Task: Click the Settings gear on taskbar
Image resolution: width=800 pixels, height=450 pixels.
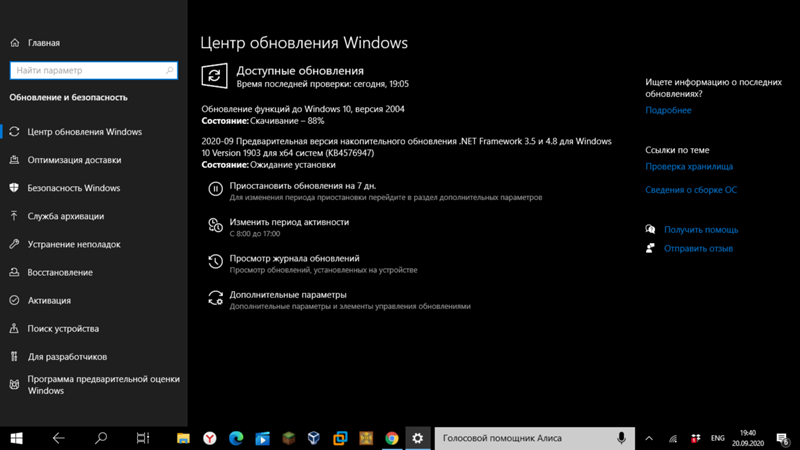Action: point(418,438)
